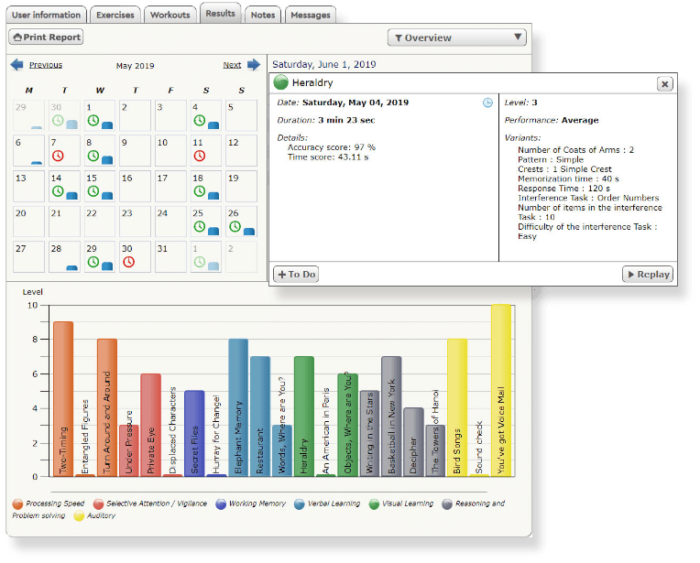
Task: Select day 31 in the May calendar
Action: click(171, 257)
